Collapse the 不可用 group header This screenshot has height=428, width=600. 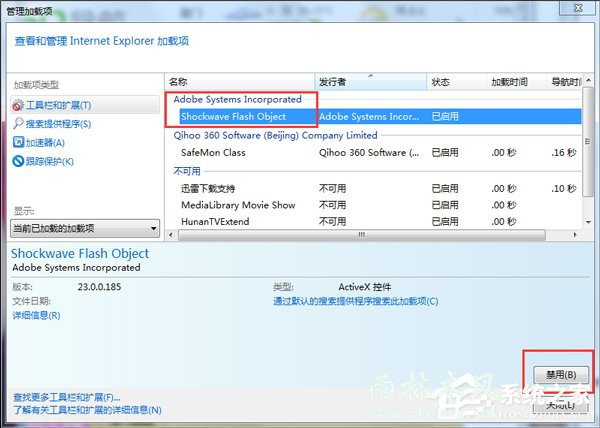tap(187, 171)
